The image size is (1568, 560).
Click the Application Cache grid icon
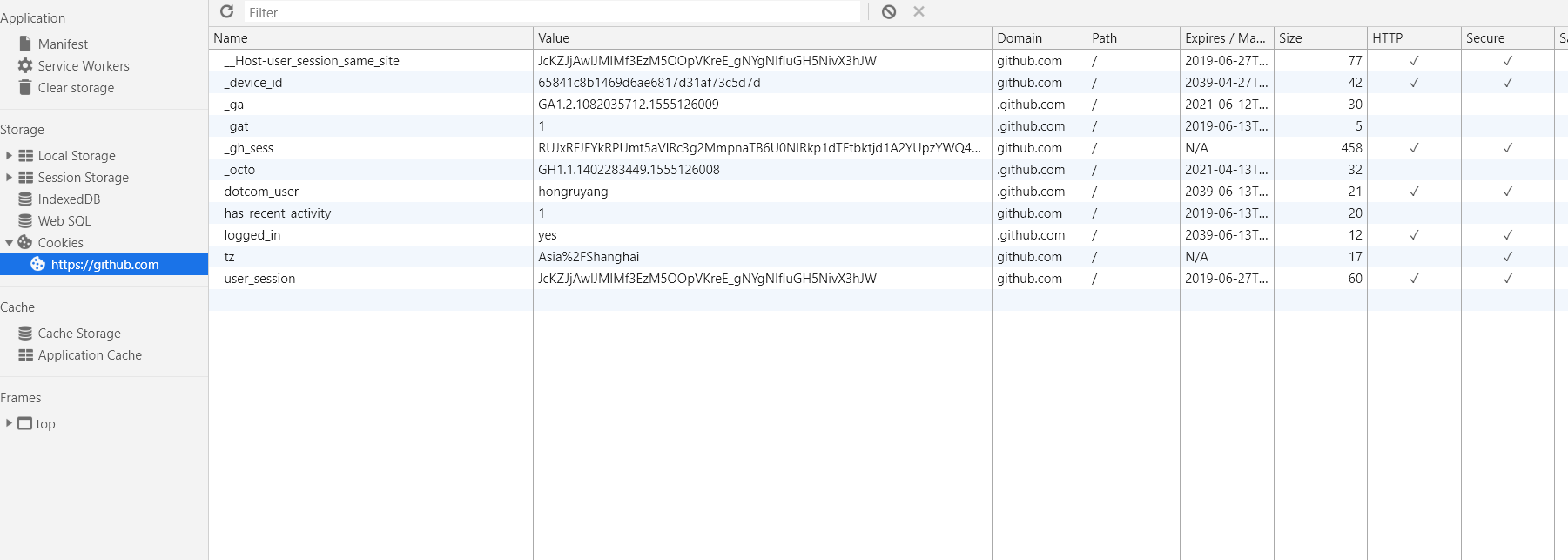click(x=26, y=354)
